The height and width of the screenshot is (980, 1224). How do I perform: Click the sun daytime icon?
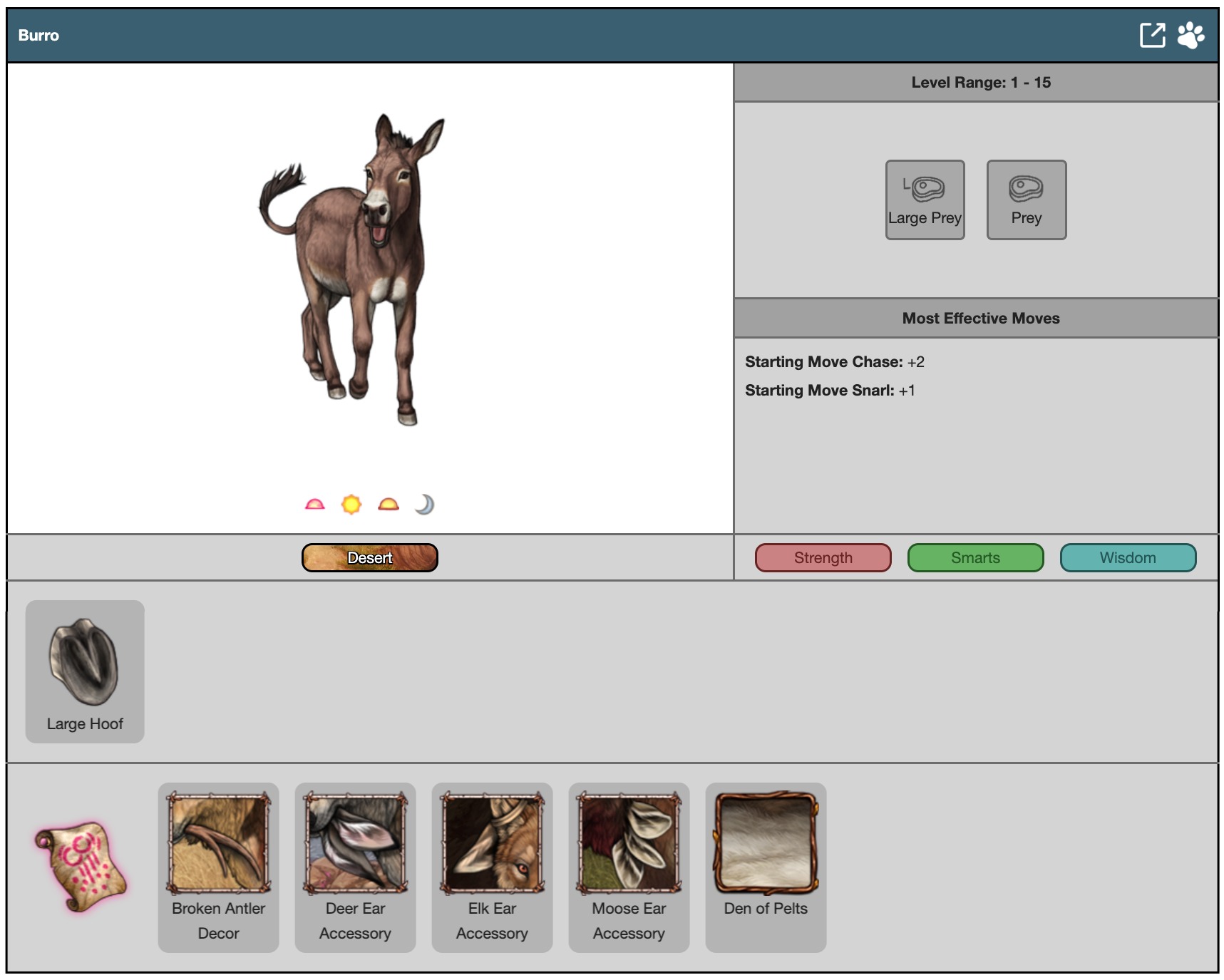(351, 505)
